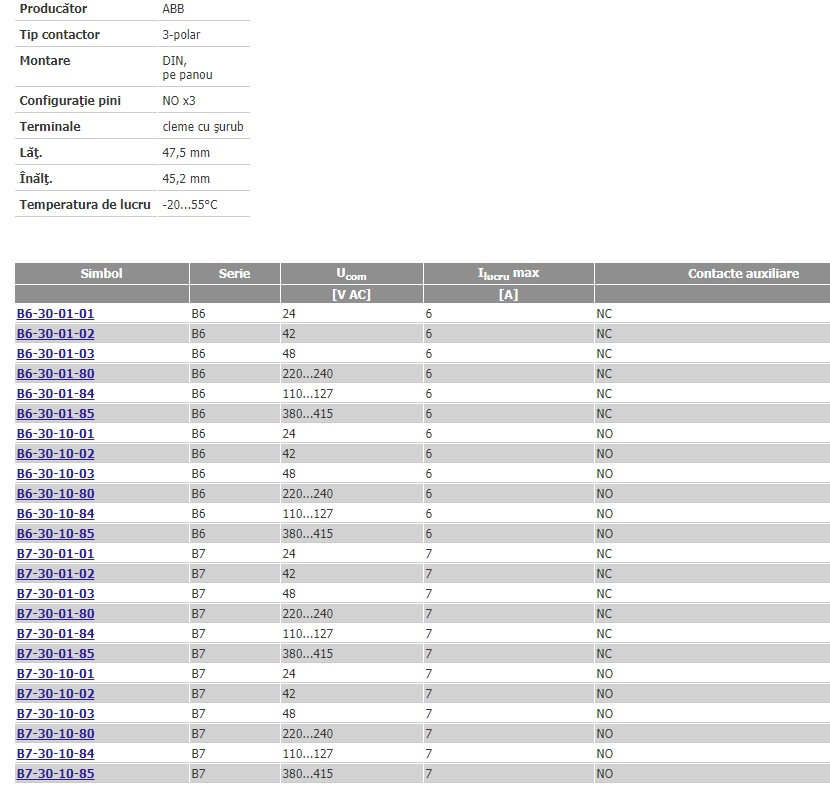830x785 pixels.
Task: Click the -20...55°C temperature value
Action: point(190,204)
